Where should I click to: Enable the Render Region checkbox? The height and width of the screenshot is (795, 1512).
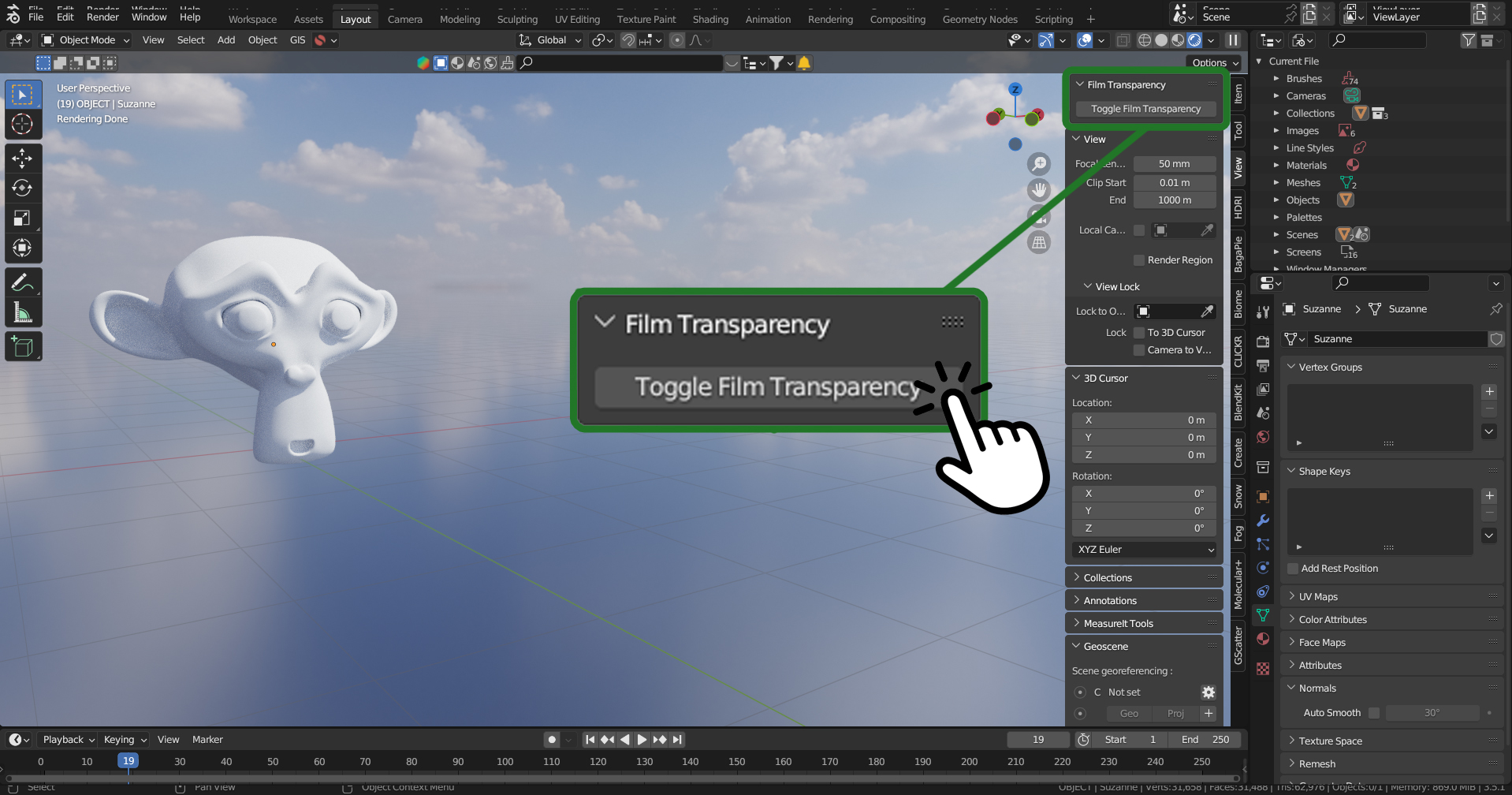pos(1139,260)
